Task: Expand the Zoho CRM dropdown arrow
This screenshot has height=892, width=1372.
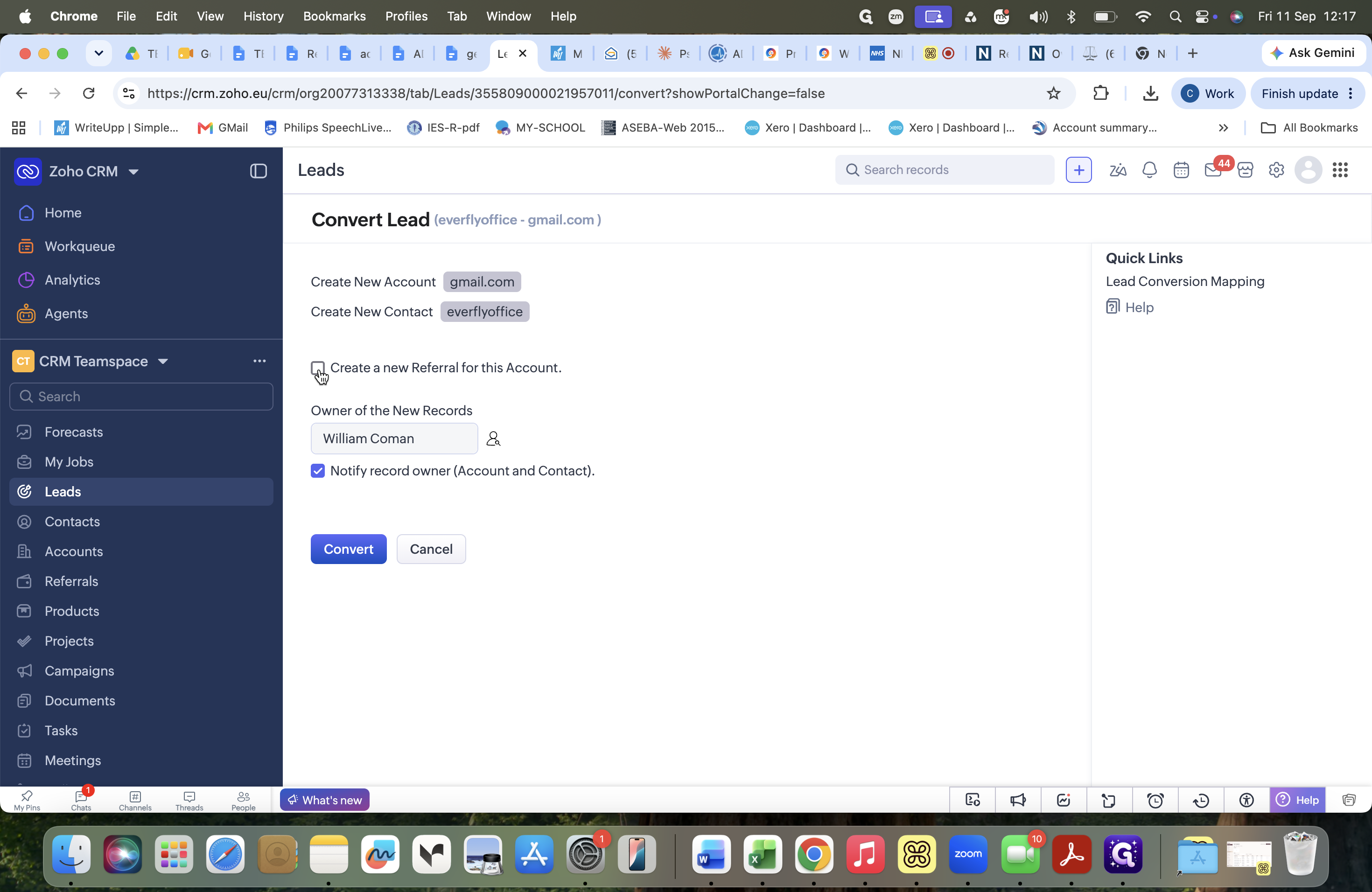Action: [x=133, y=172]
